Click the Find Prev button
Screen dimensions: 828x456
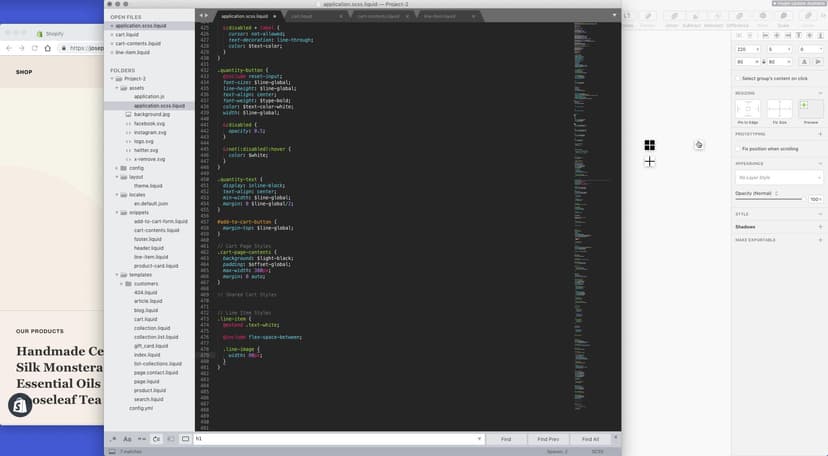[548, 439]
